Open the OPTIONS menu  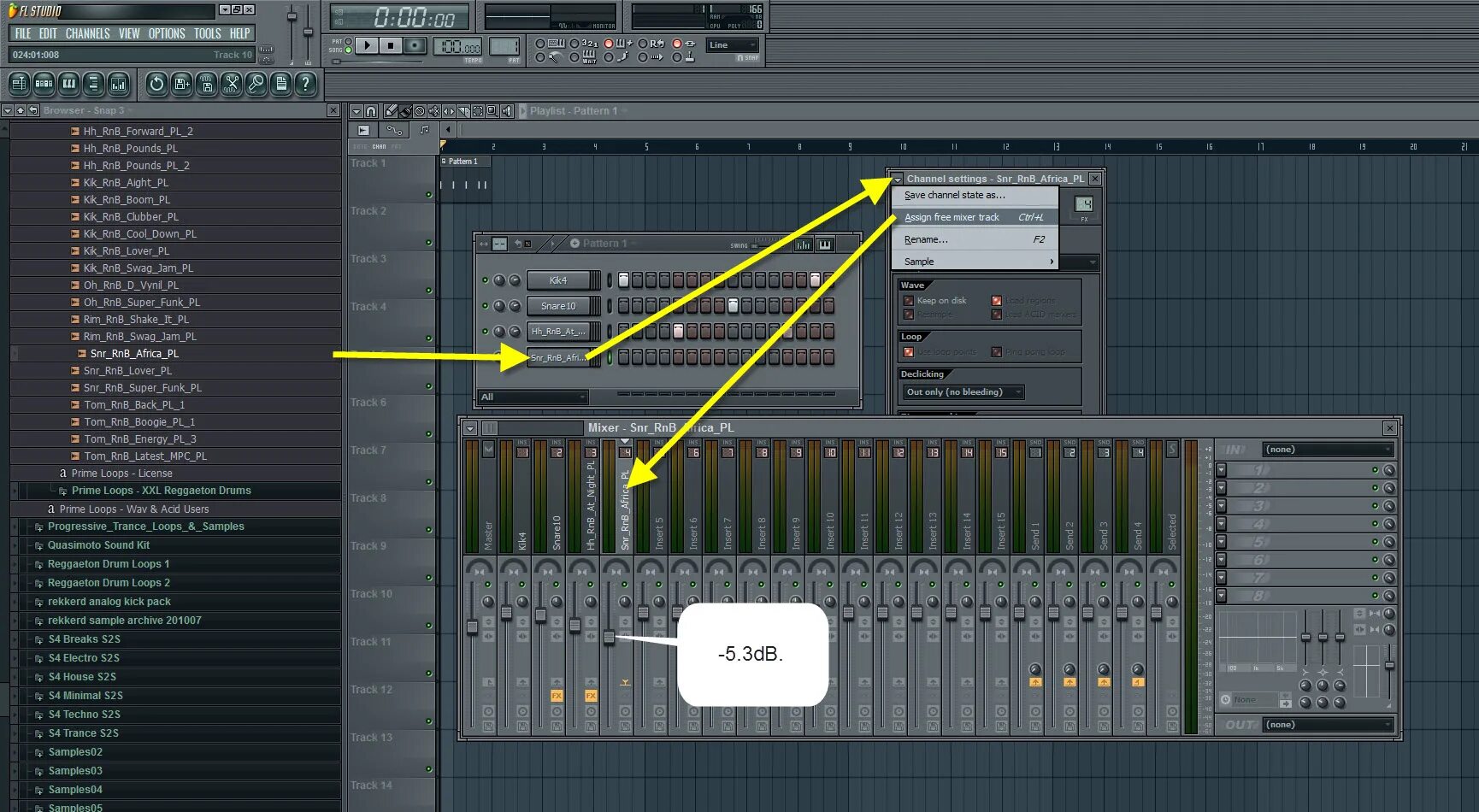[x=167, y=33]
